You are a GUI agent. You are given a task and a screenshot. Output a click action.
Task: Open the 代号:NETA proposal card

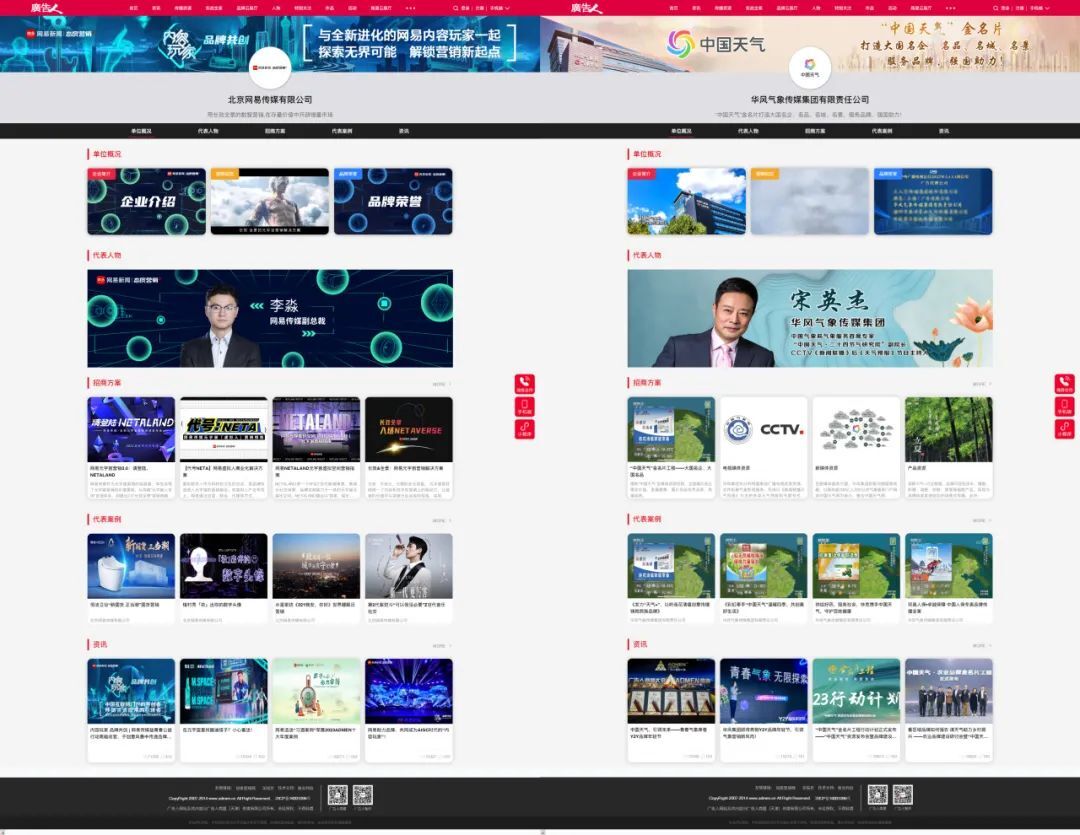(x=224, y=448)
